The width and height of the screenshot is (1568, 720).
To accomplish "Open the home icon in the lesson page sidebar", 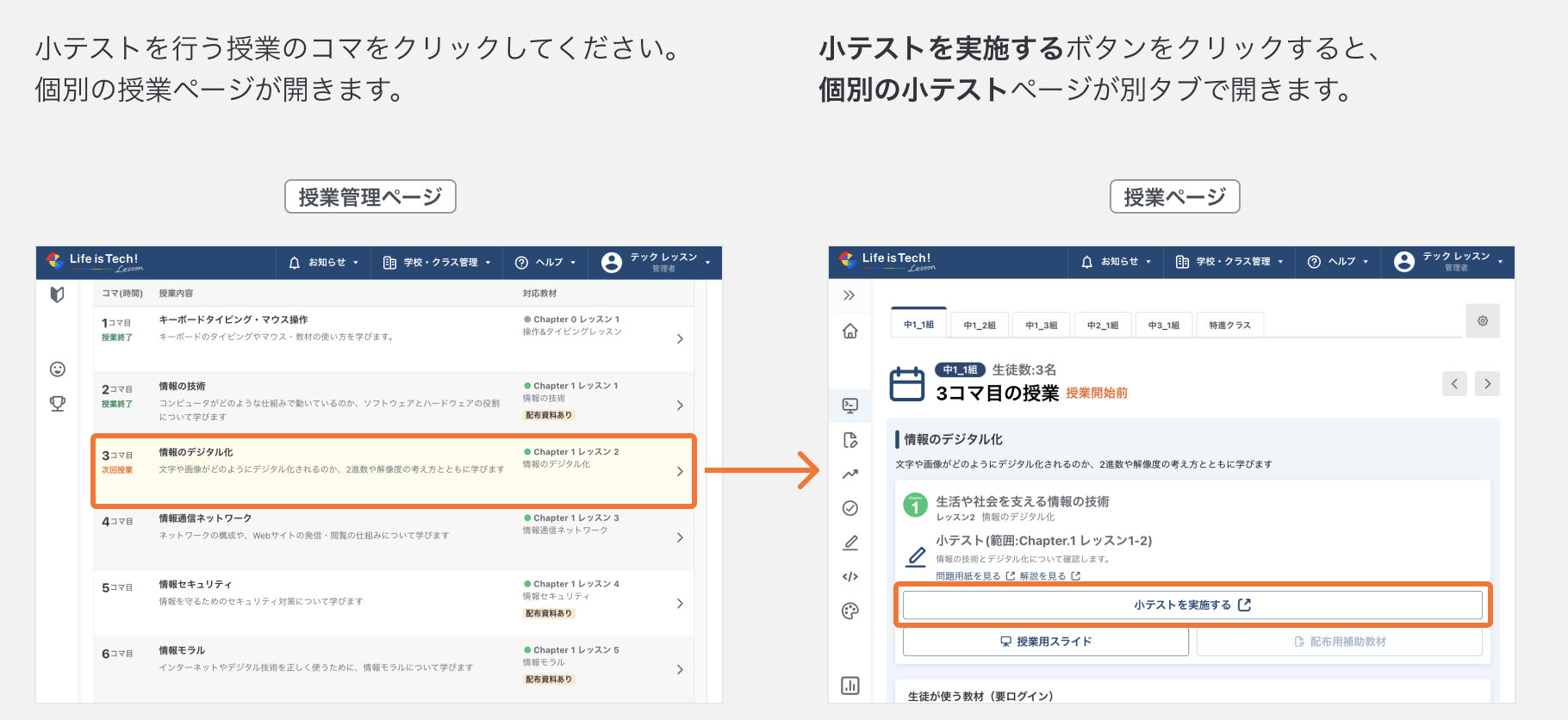I will 850,331.
